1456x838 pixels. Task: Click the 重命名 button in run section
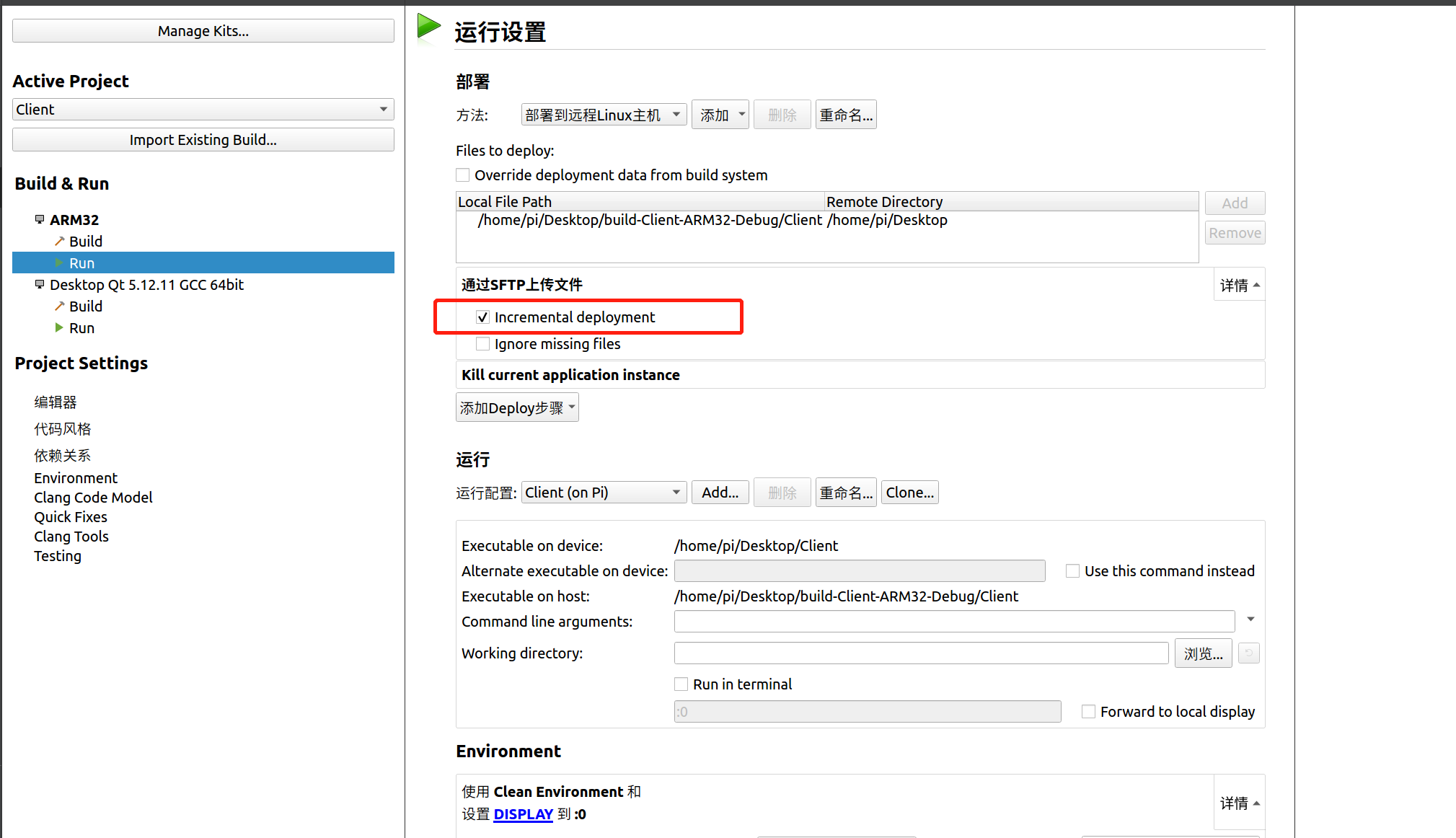point(846,493)
